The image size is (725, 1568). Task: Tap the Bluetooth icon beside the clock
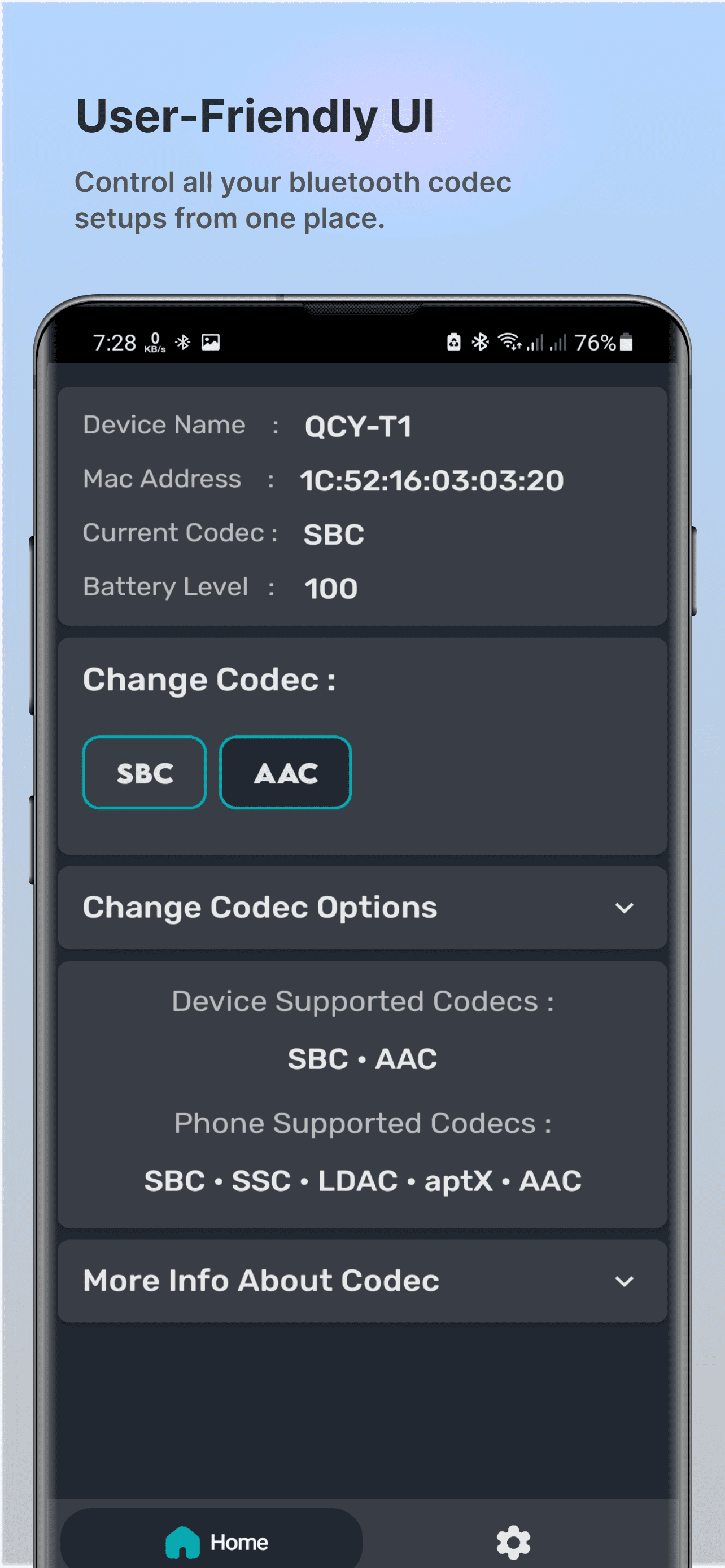(x=182, y=343)
